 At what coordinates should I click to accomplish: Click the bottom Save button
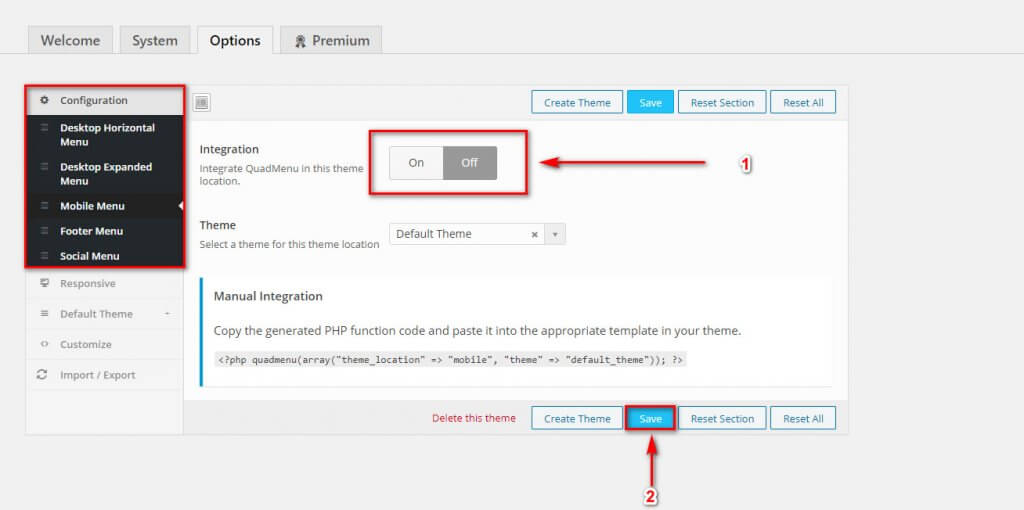point(650,419)
